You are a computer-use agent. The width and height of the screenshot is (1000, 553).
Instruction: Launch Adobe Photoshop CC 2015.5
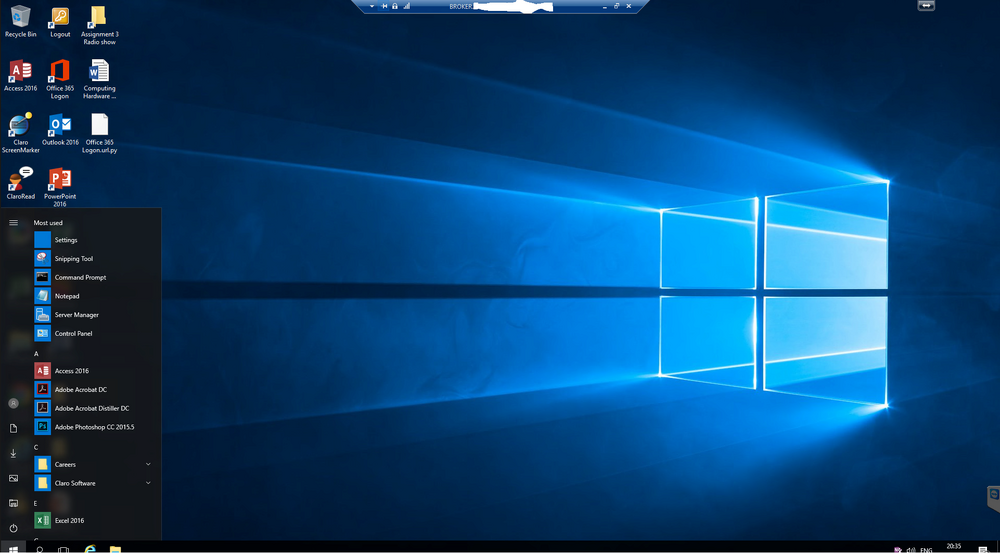coord(95,427)
